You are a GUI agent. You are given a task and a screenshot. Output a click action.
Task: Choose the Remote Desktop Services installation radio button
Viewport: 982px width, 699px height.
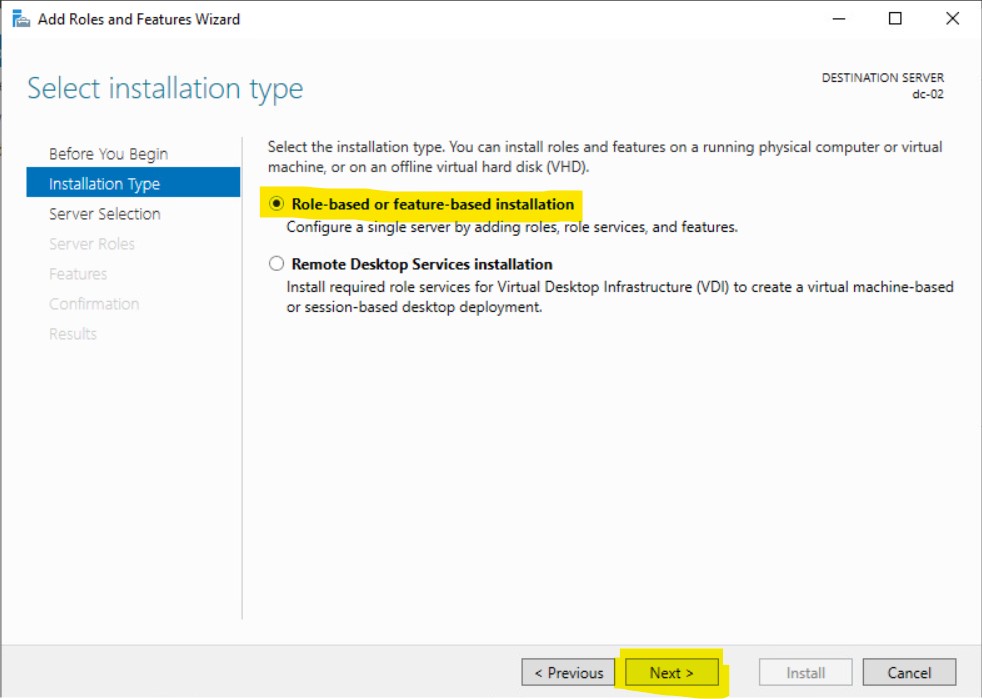(x=277, y=265)
